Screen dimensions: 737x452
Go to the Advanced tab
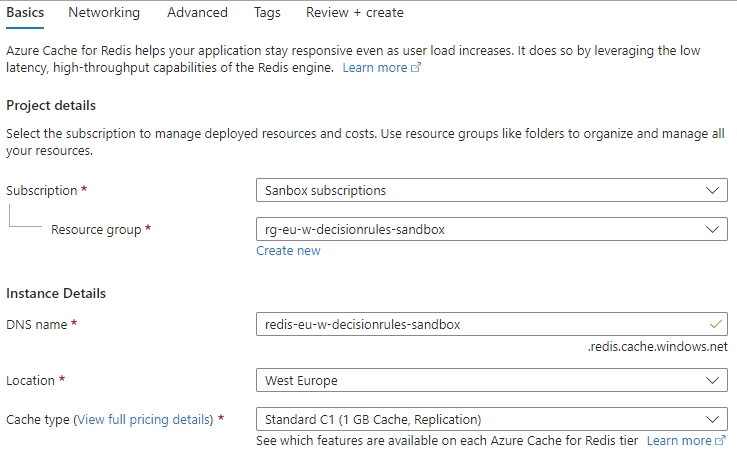197,13
